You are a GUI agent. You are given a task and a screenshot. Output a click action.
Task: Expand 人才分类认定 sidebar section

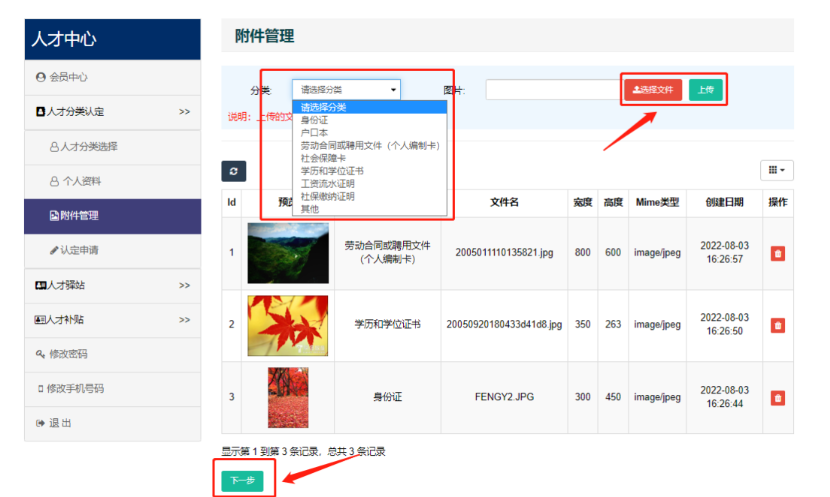(112, 112)
